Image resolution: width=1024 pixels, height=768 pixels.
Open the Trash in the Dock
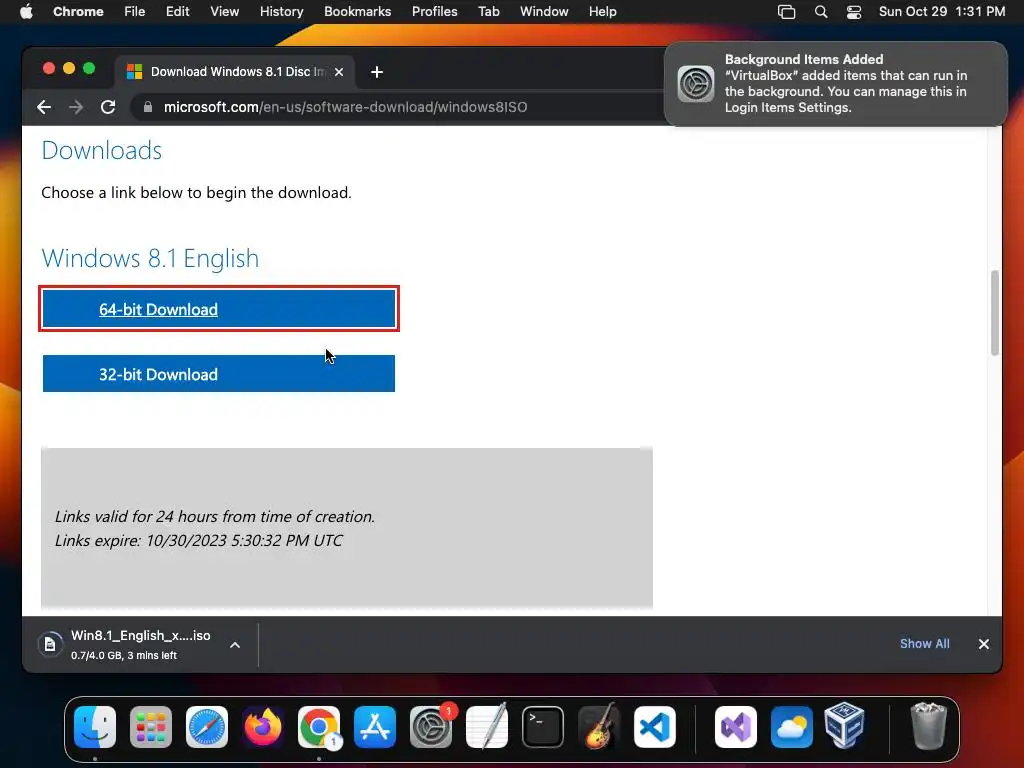(928, 726)
